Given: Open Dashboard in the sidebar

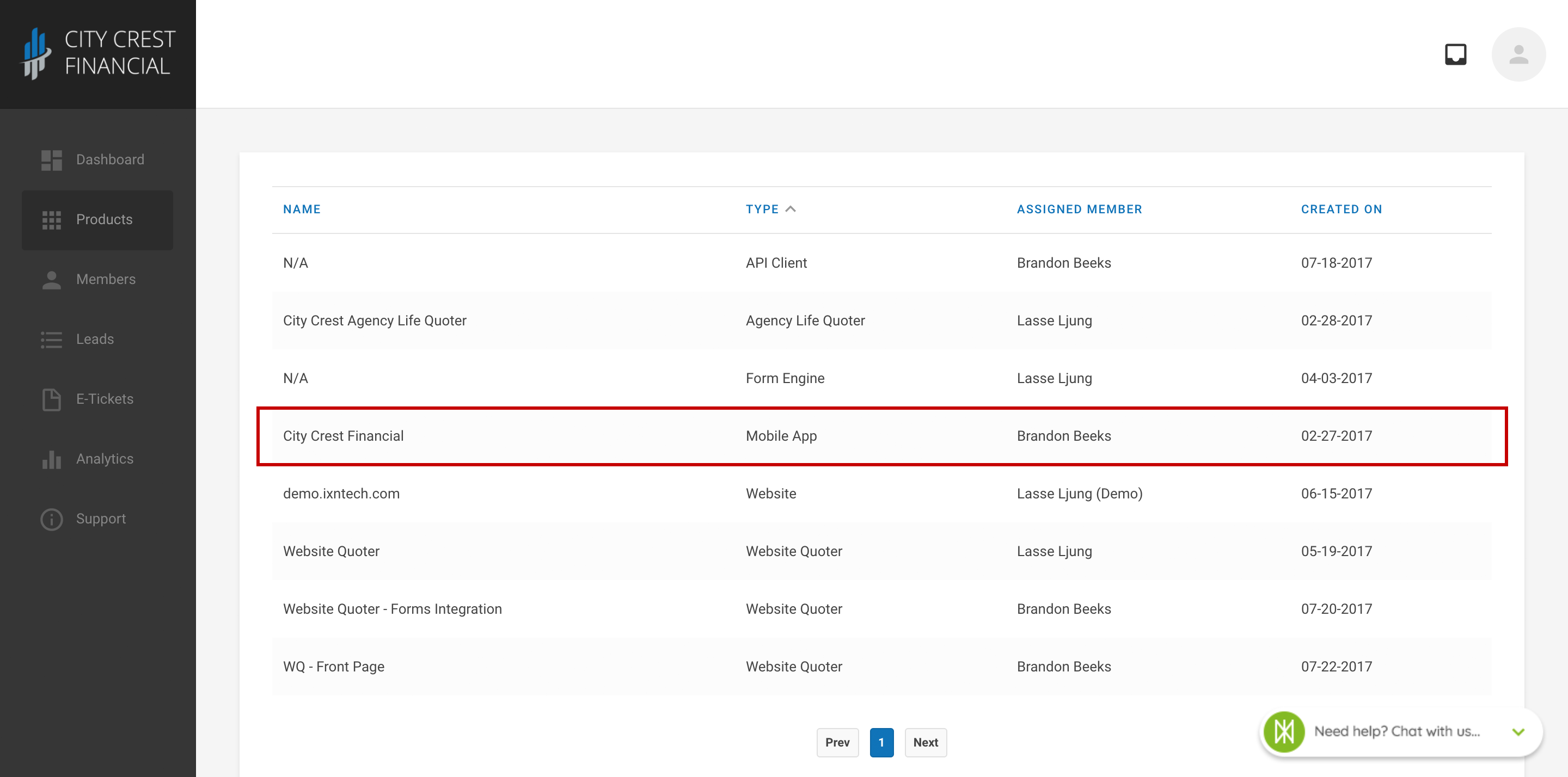Looking at the screenshot, I should tap(97, 160).
